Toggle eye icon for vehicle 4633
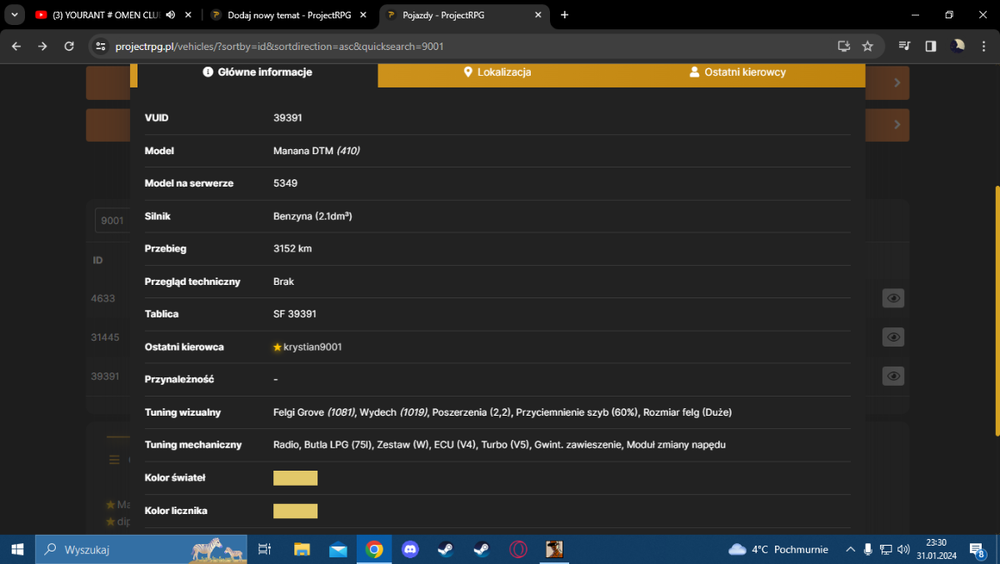Viewport: 1000px width, 564px height. click(893, 298)
